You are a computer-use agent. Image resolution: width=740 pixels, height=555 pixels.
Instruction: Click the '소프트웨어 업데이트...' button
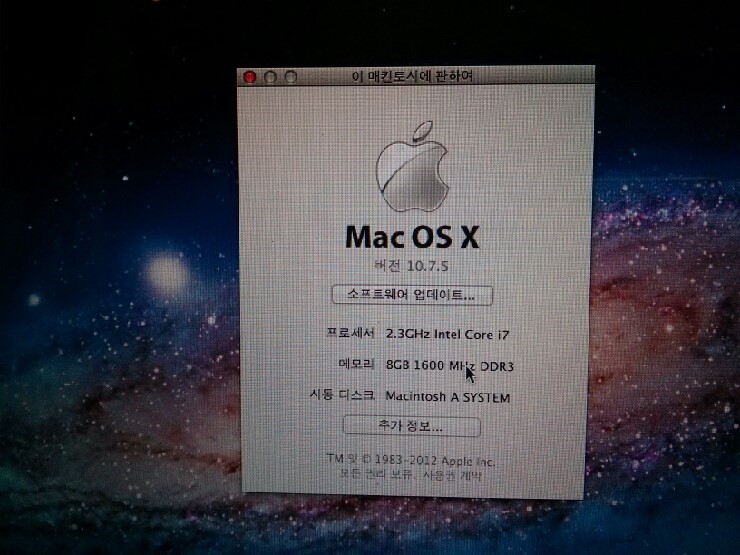pyautogui.click(x=412, y=295)
